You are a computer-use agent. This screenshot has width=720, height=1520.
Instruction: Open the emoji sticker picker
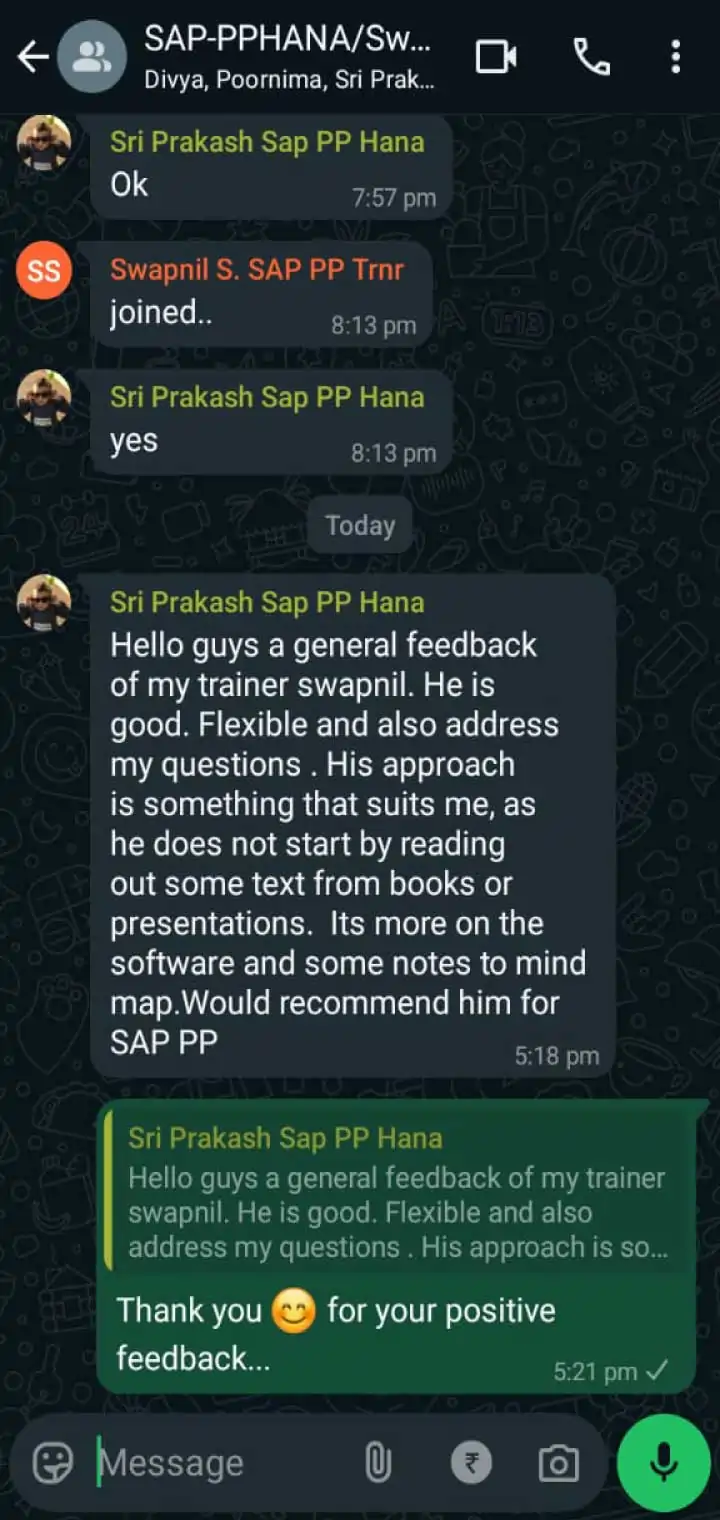53,1464
